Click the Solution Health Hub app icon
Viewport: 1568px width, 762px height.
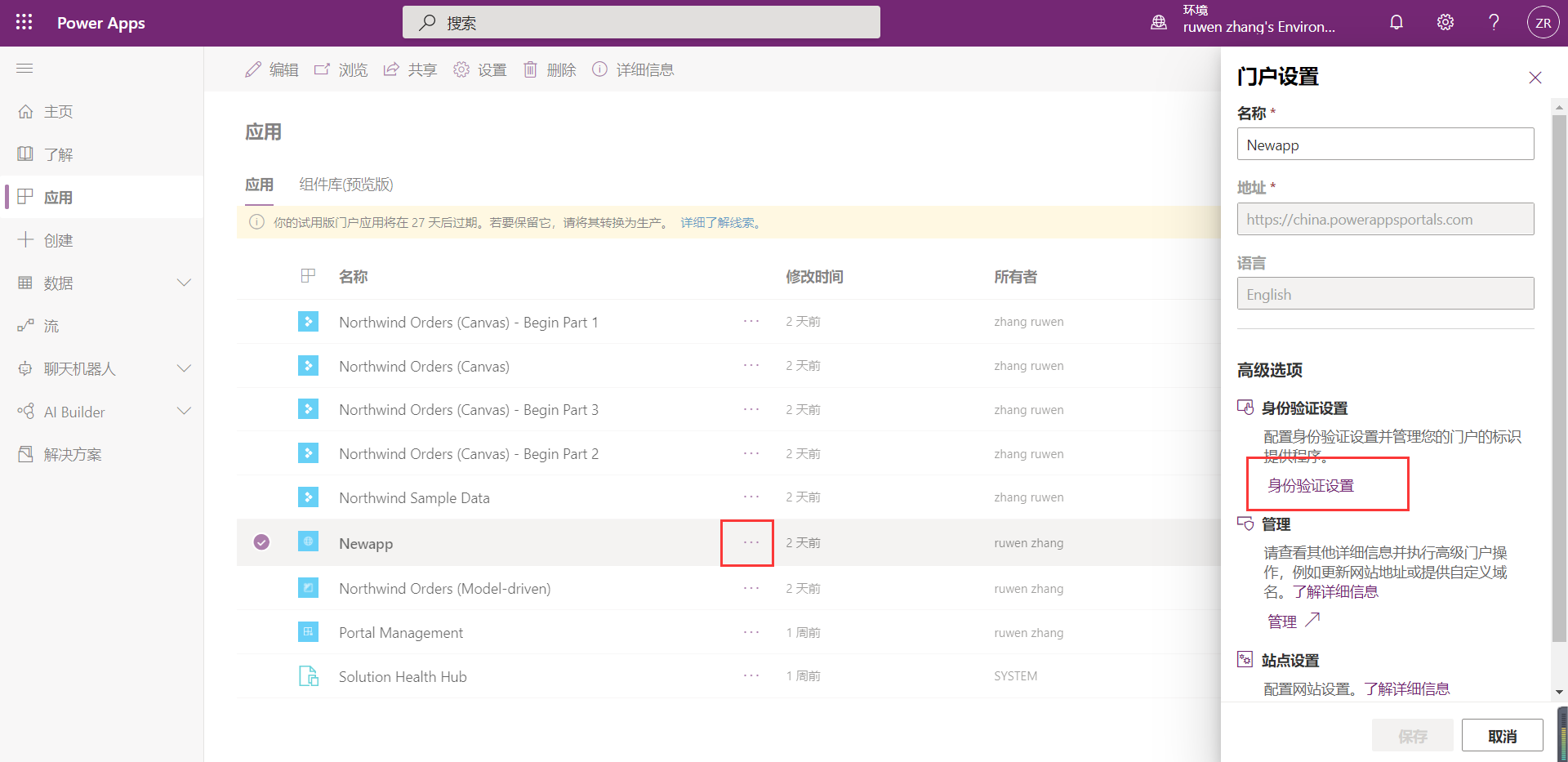[308, 675]
